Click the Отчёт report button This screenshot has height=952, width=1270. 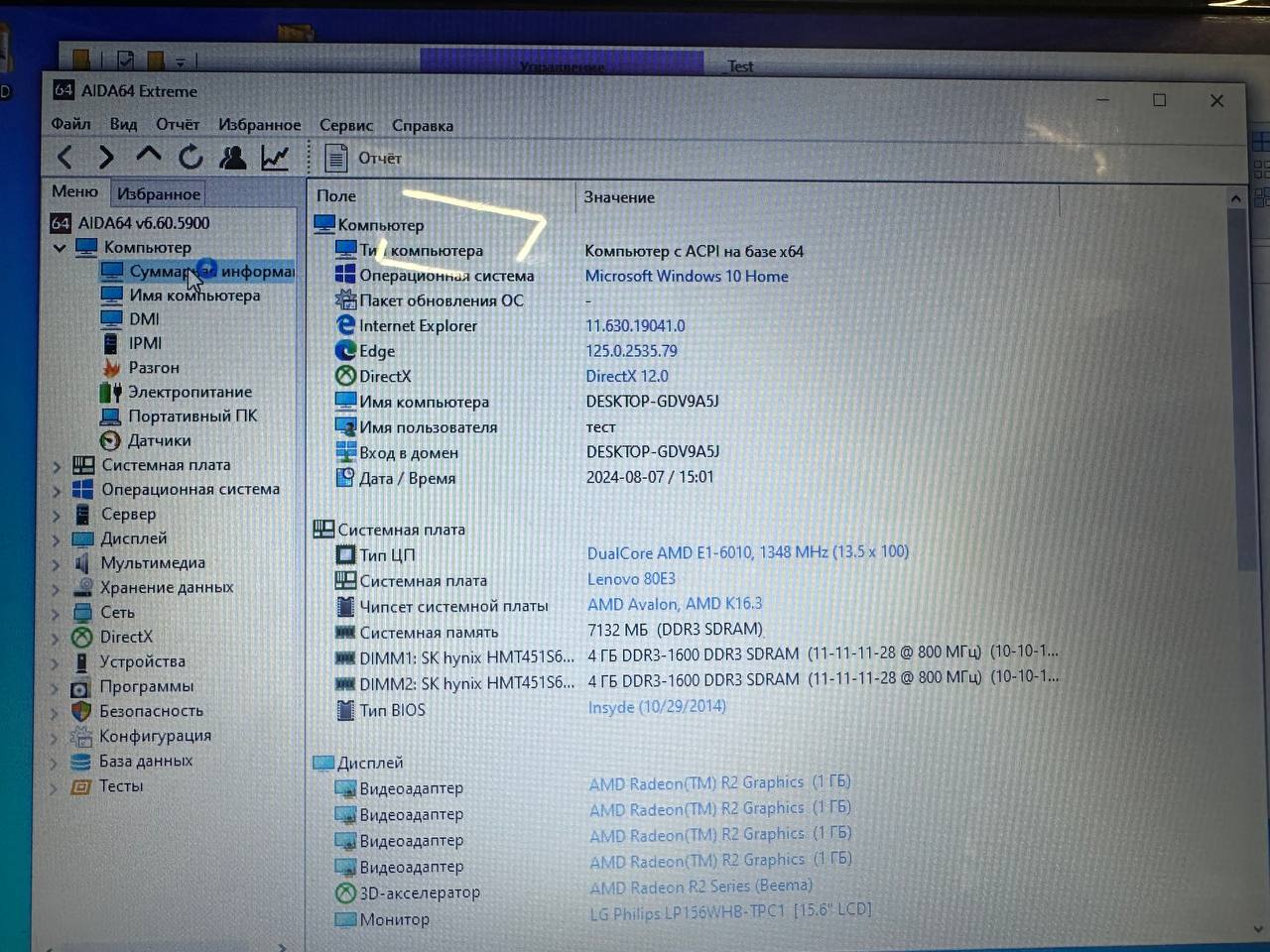coord(364,158)
